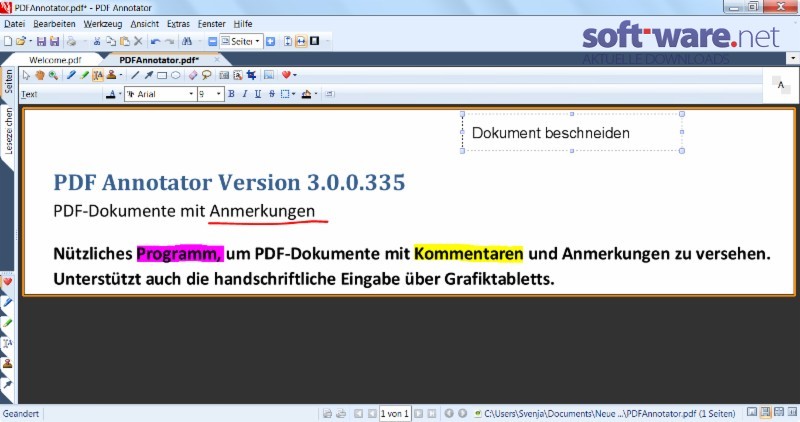This screenshot has width=800, height=422.
Task: Toggle fit page width view
Action: pos(301,41)
